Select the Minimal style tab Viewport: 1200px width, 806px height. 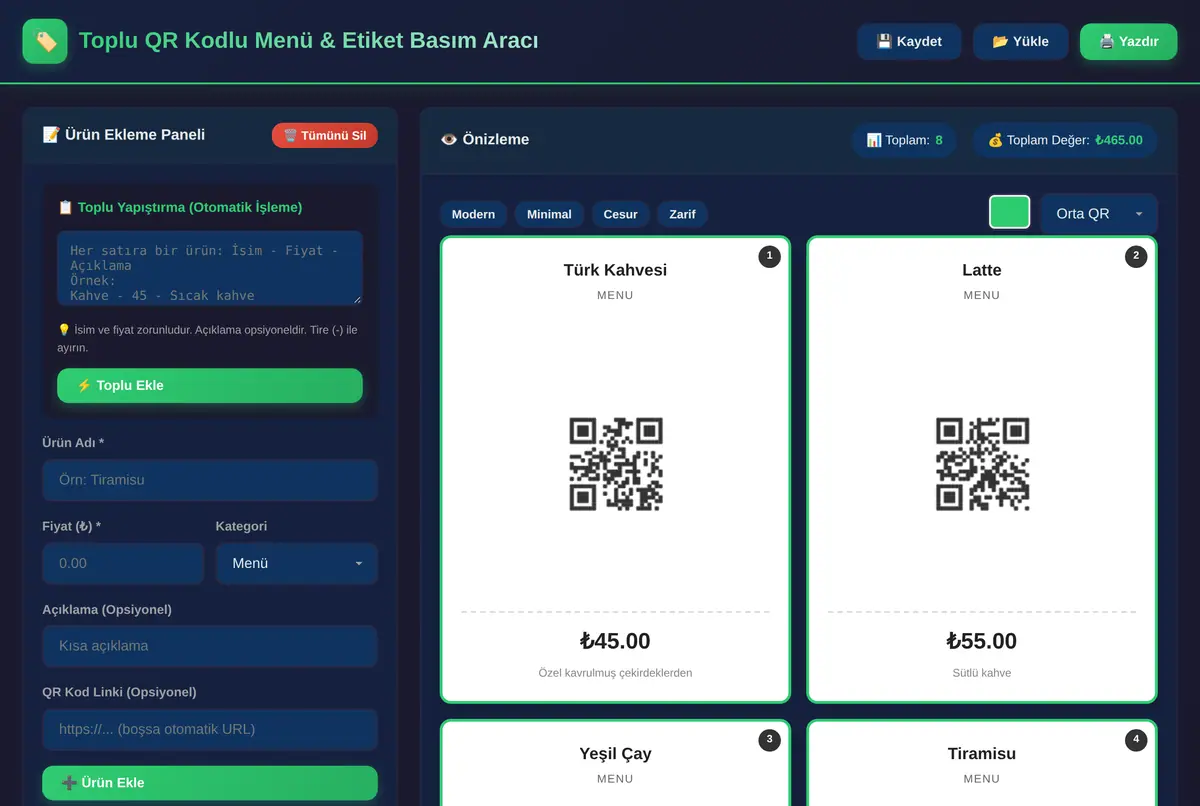(549, 214)
